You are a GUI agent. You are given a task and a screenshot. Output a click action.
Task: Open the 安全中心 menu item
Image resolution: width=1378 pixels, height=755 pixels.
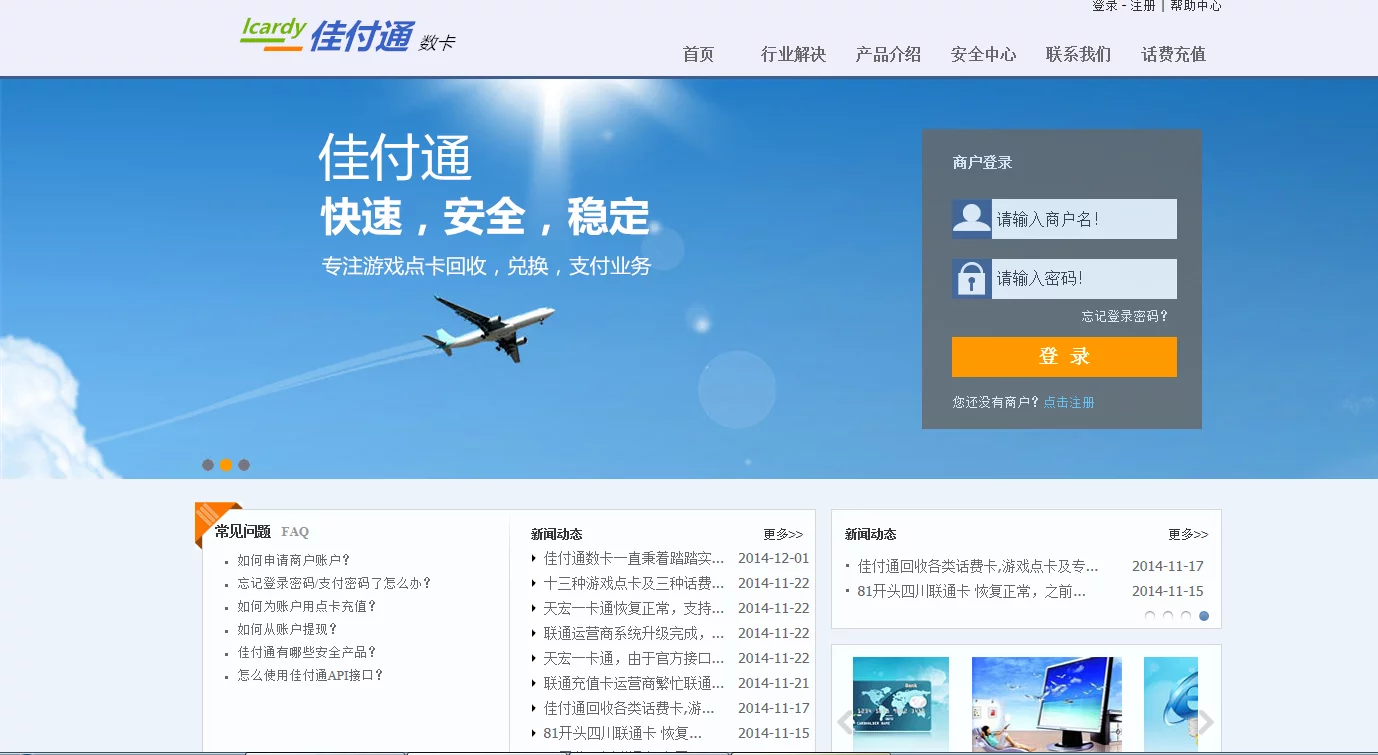pyautogui.click(x=984, y=54)
